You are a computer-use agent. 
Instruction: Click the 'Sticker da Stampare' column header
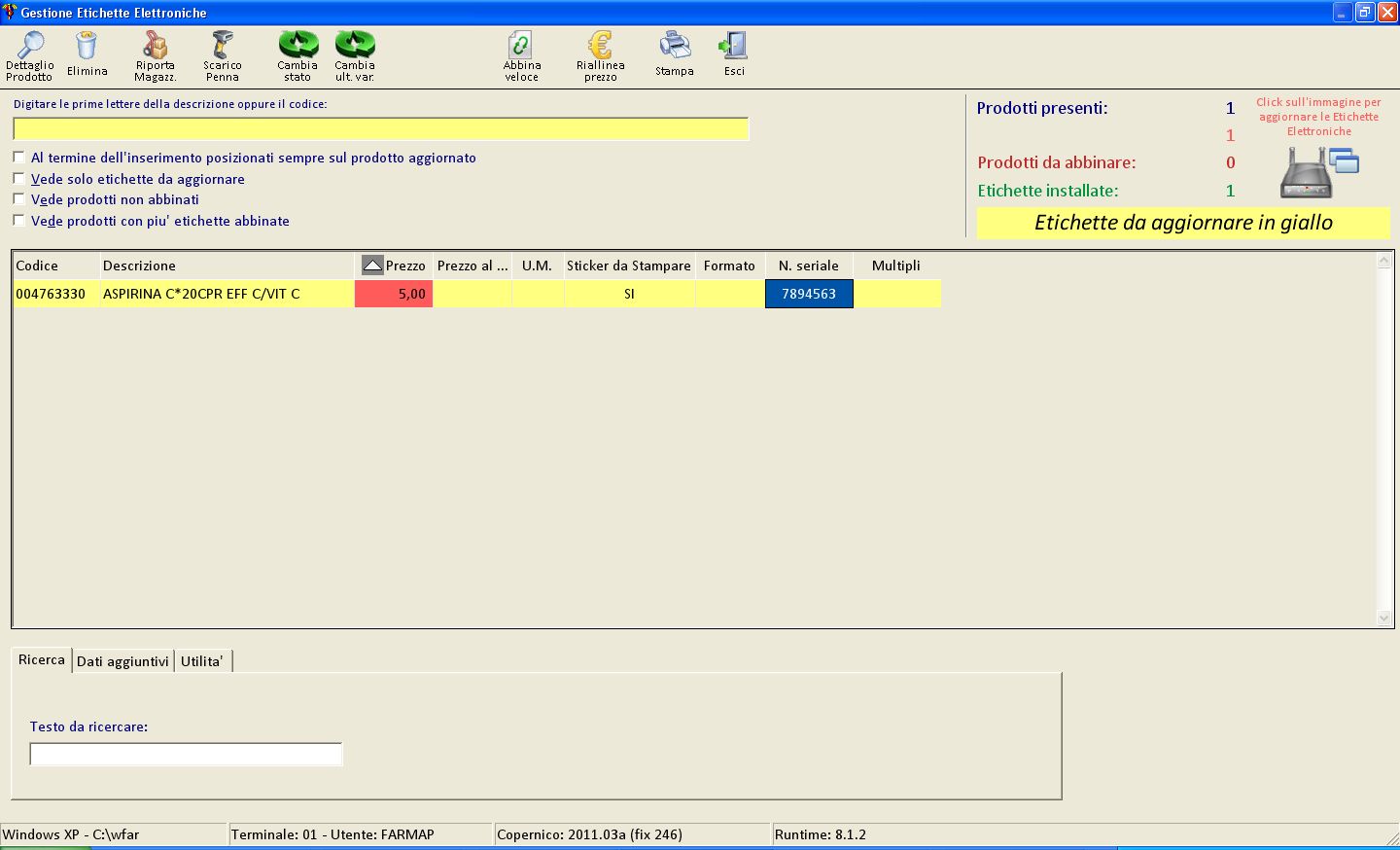[x=629, y=266]
